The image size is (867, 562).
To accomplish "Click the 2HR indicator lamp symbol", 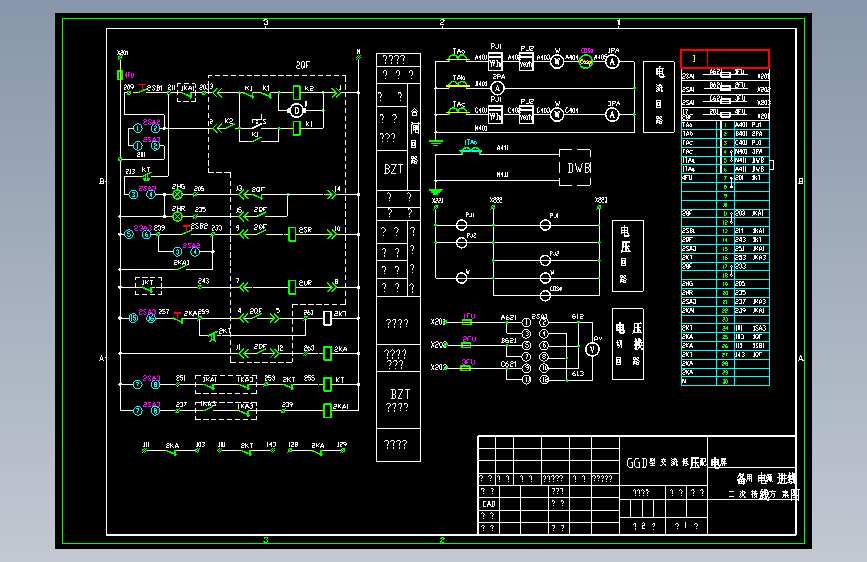I will (177, 216).
